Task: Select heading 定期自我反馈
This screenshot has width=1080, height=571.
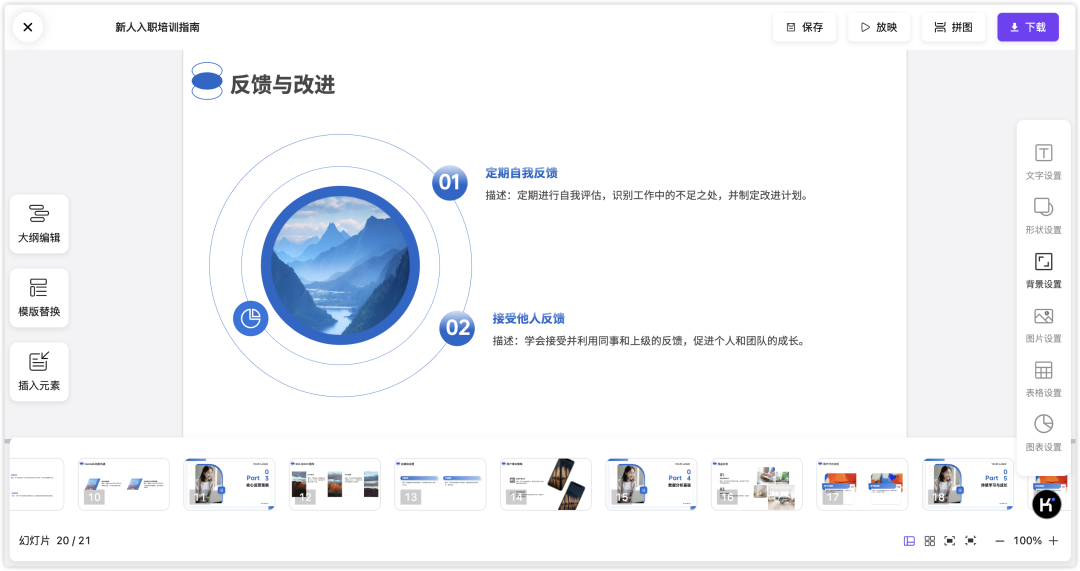Action: point(521,173)
